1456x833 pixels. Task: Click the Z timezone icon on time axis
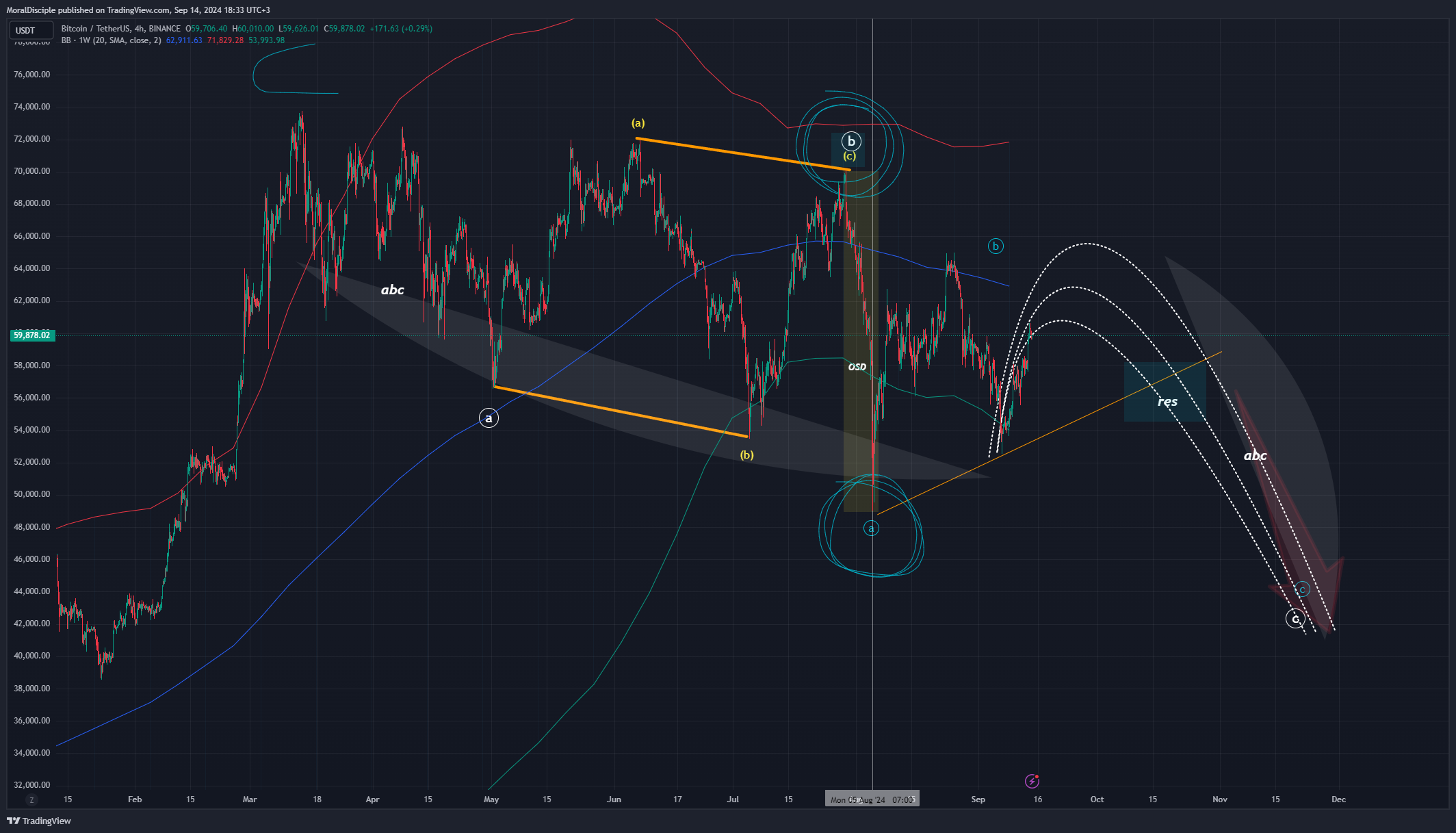(x=31, y=799)
